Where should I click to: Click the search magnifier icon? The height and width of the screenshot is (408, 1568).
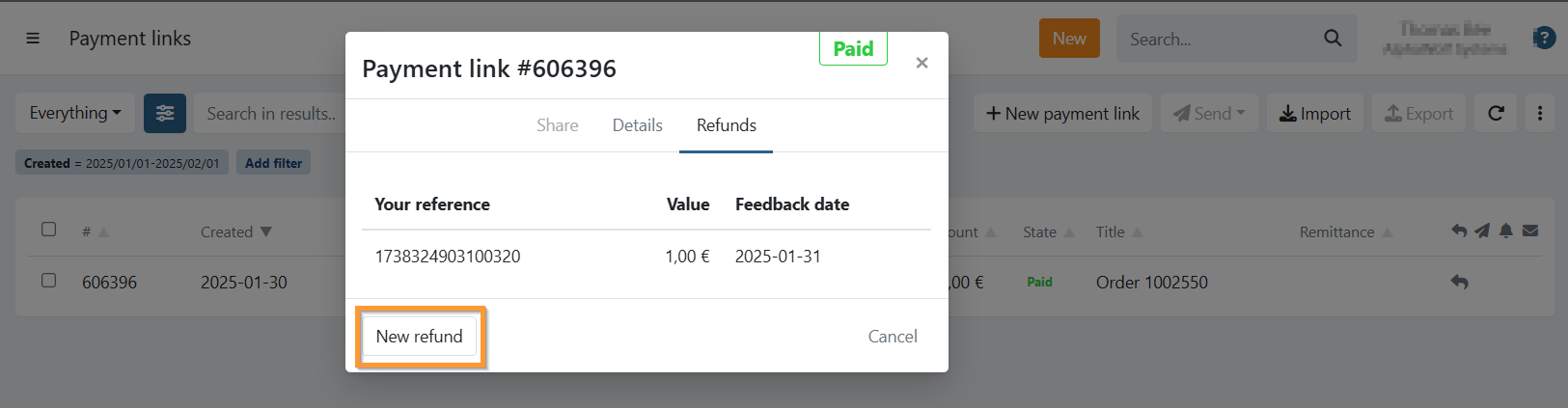coord(1333,39)
